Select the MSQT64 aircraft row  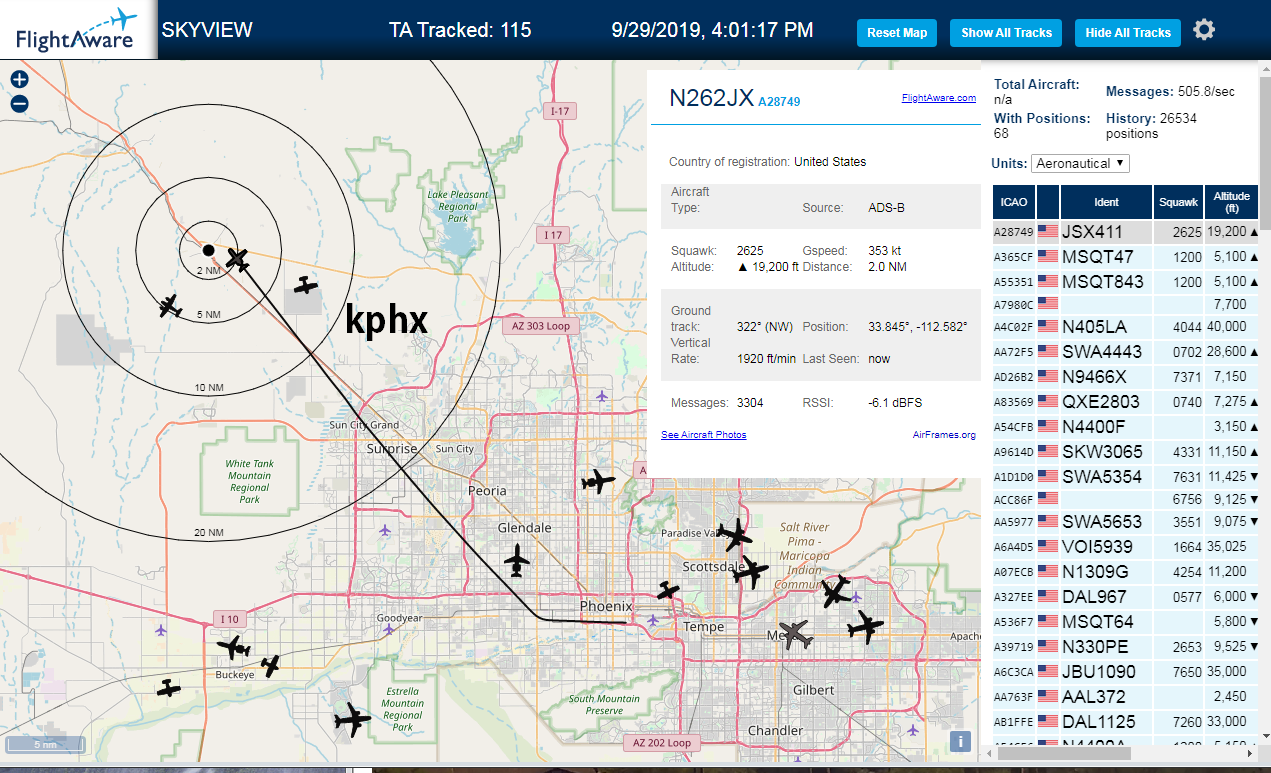pyautogui.click(x=1125, y=621)
